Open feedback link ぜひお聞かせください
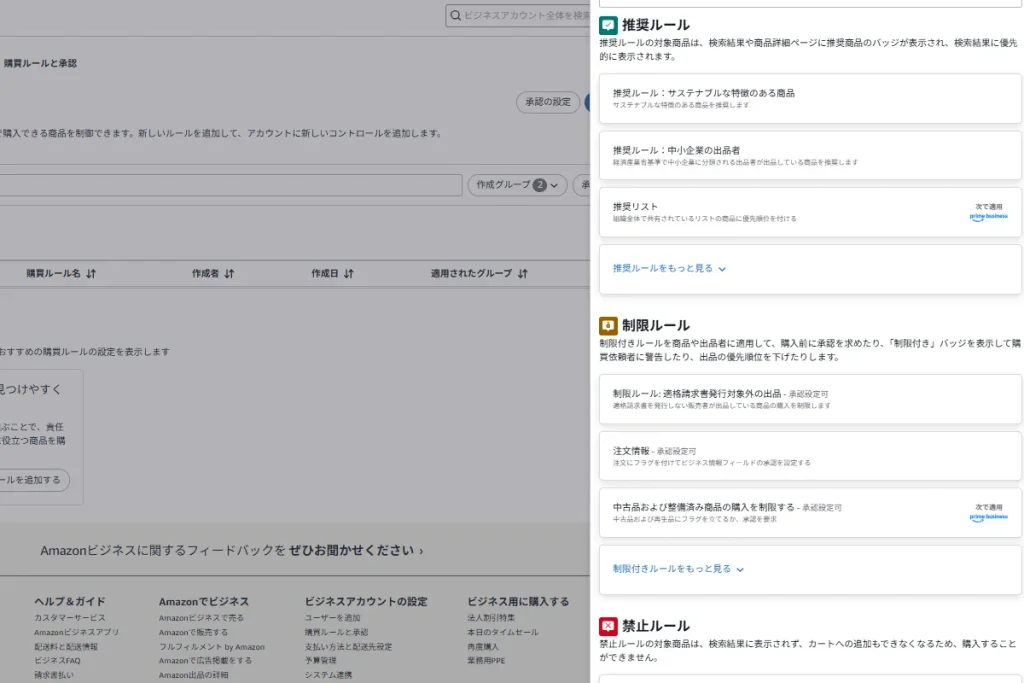 [356, 550]
